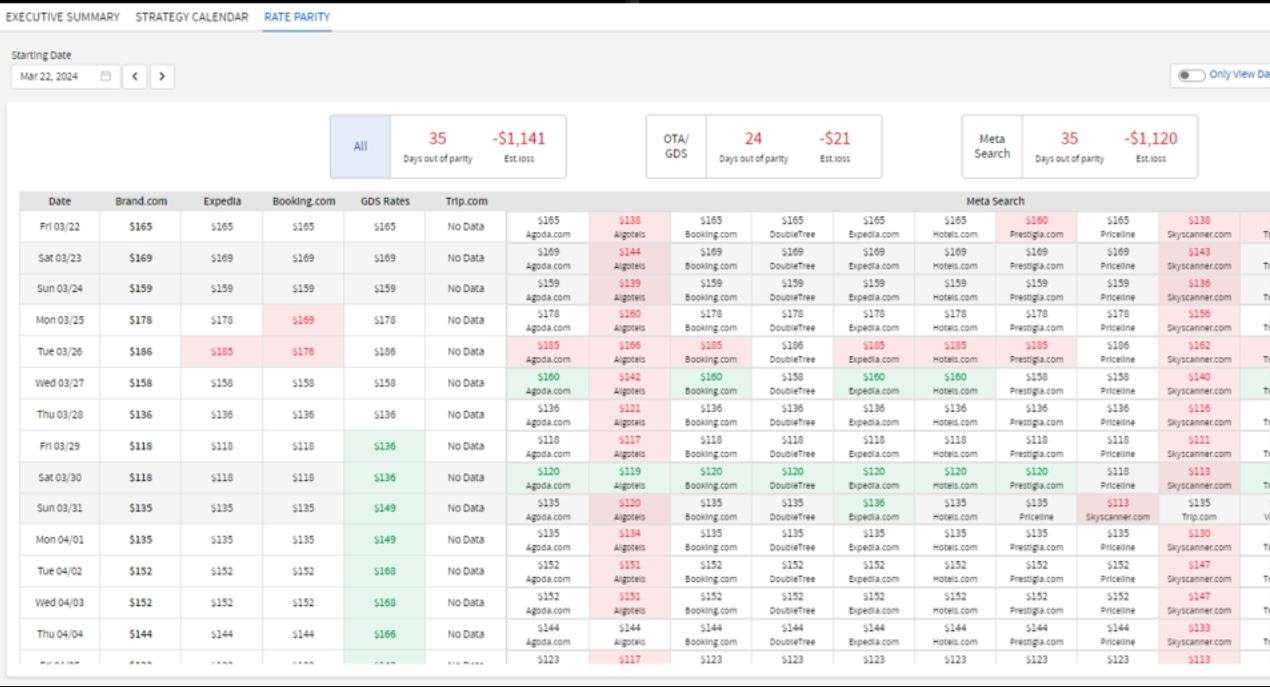Click the Expedia column header
This screenshot has width=1270, height=687.
222,201
